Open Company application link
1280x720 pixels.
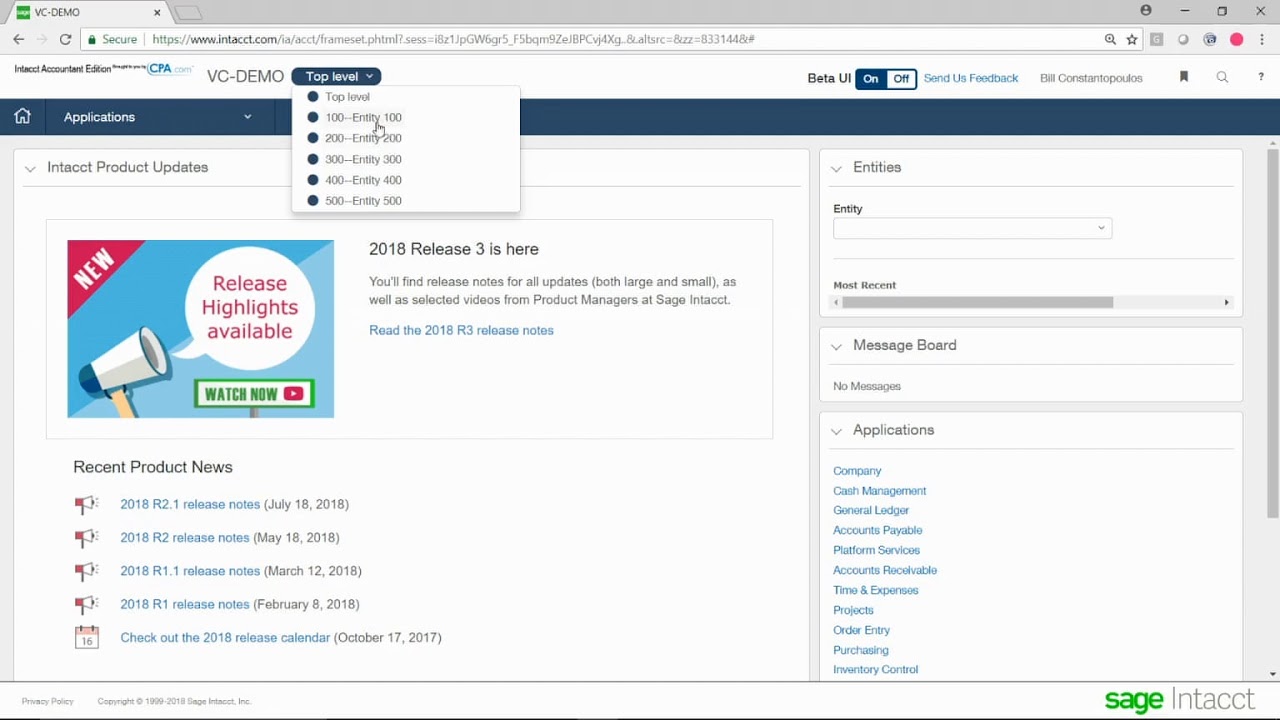tap(857, 471)
